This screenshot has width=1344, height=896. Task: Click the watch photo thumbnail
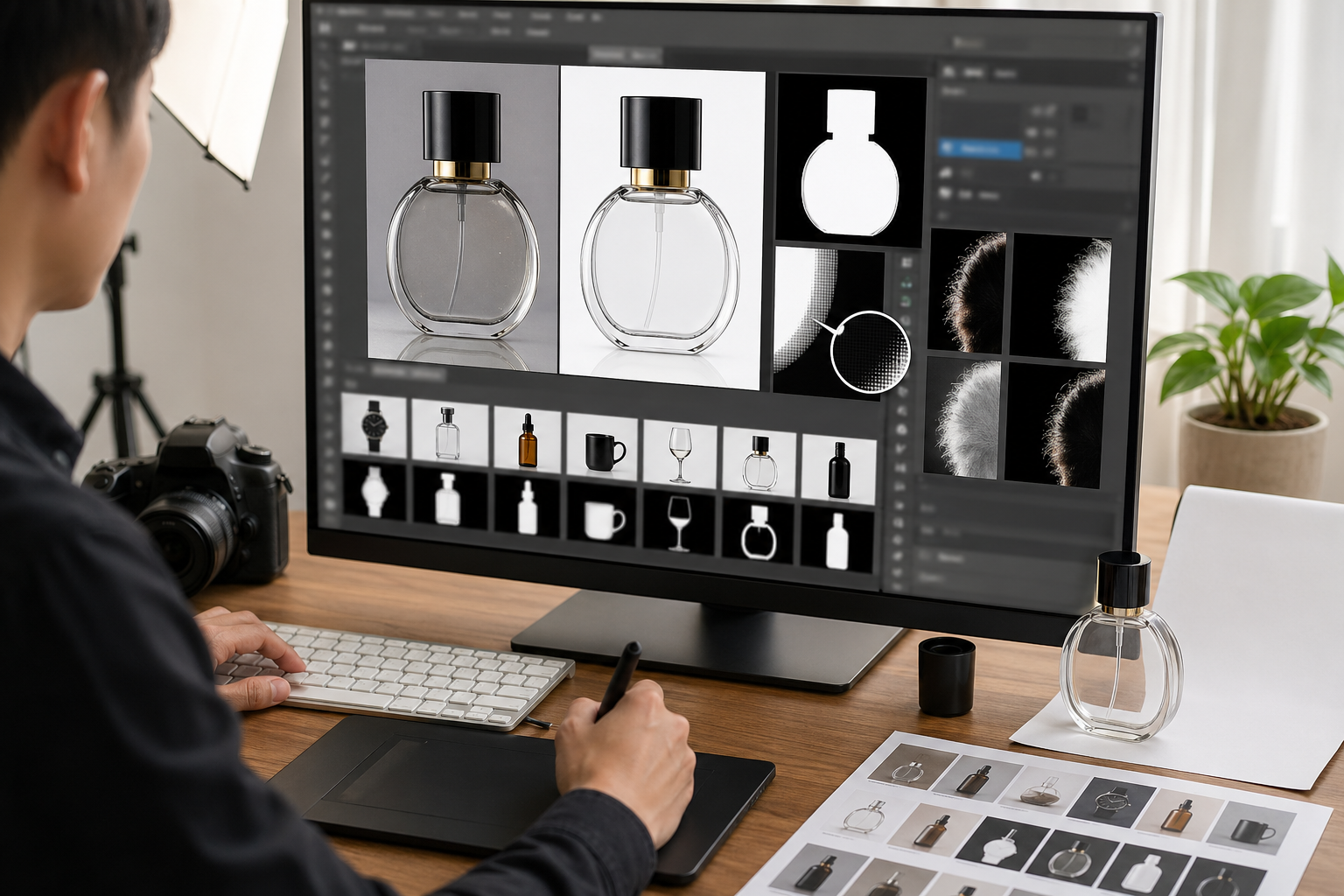click(374, 425)
